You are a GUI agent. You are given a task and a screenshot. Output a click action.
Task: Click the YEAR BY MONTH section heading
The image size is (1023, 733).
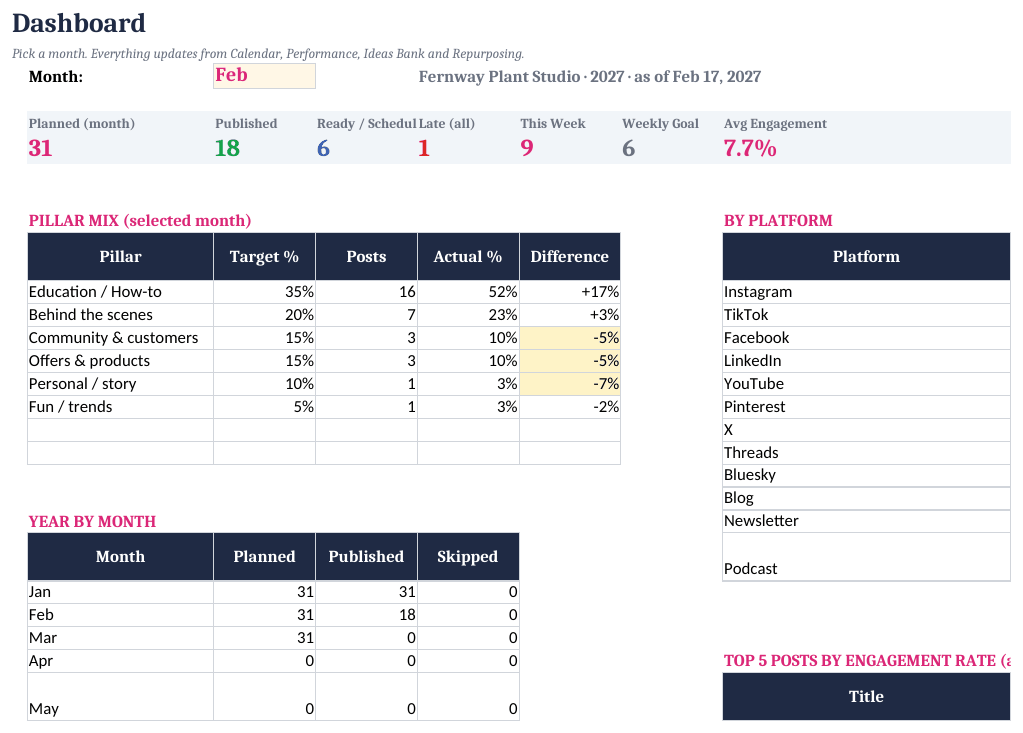point(92,522)
